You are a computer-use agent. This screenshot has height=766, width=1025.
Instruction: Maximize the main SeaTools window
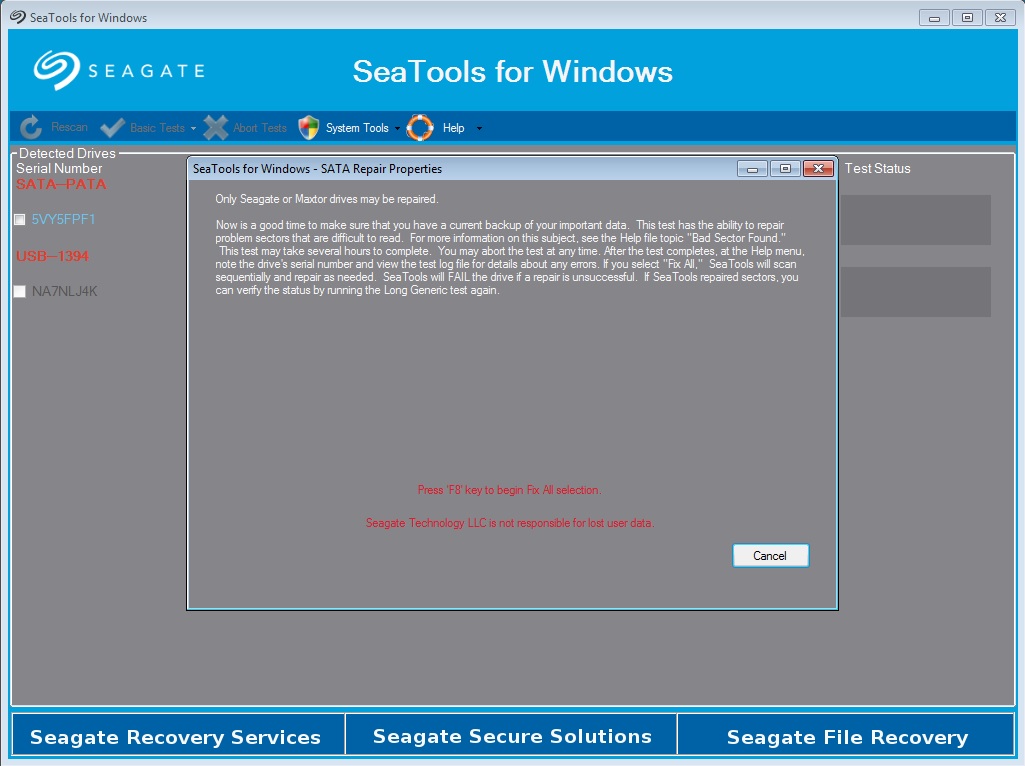point(967,18)
